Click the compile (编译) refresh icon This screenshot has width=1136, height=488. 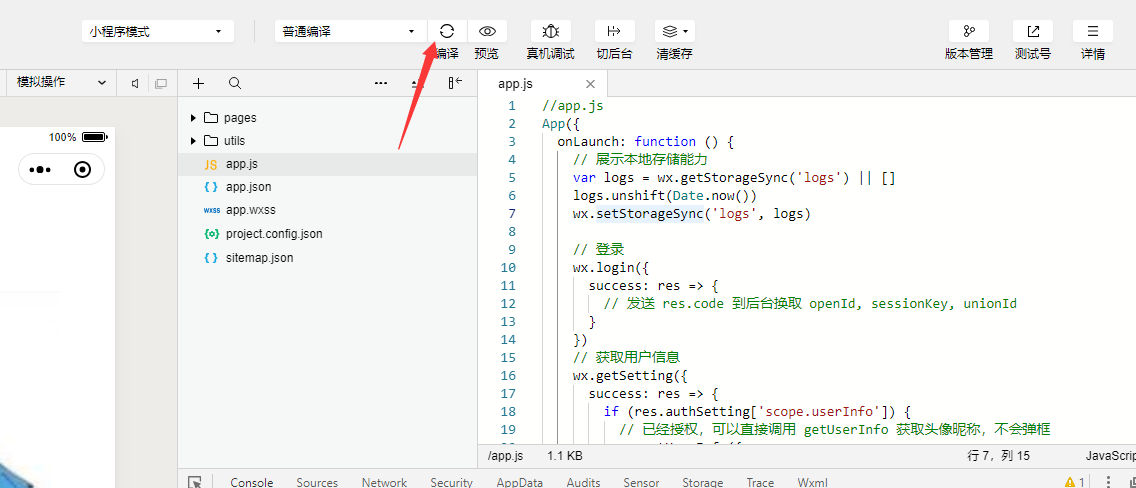pos(447,31)
